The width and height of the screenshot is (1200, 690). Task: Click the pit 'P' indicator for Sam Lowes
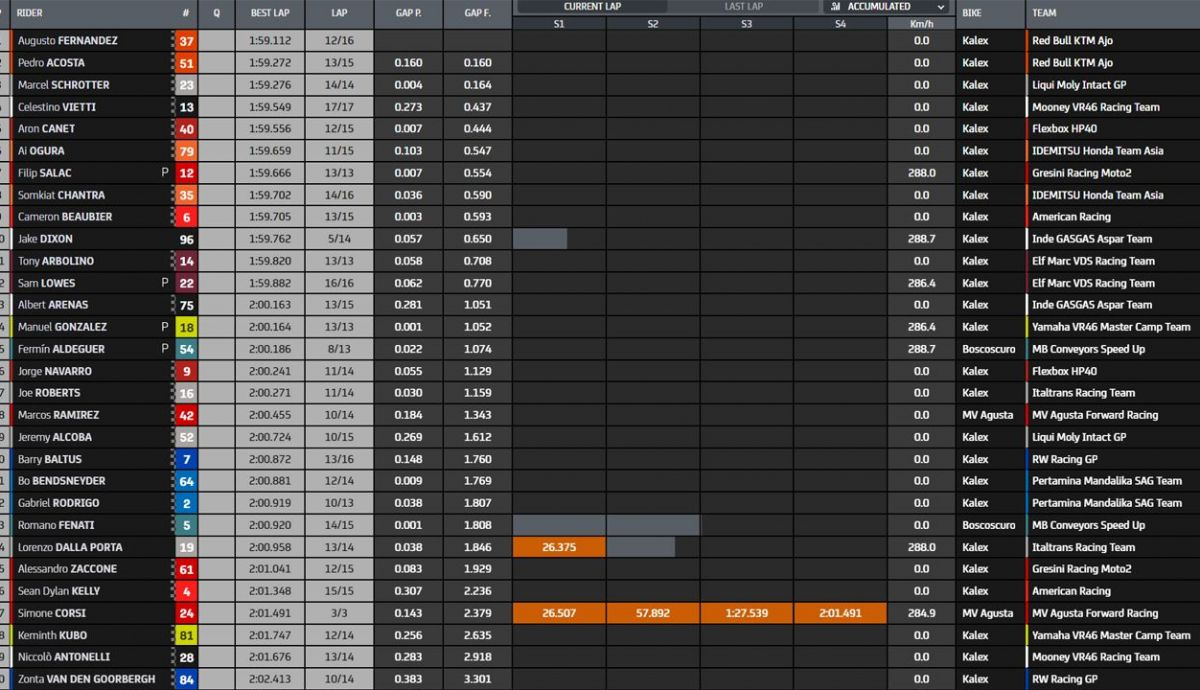pyautogui.click(x=165, y=283)
